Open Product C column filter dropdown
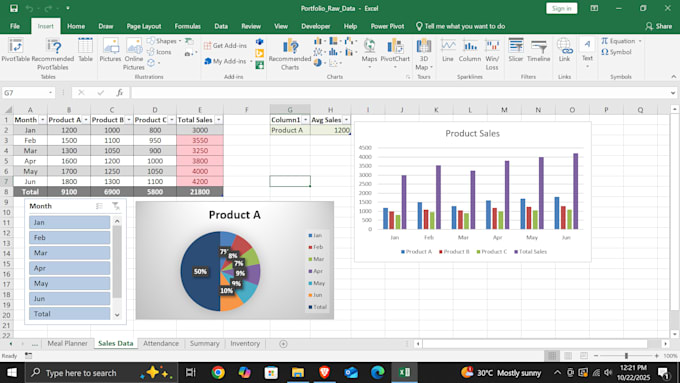 click(172, 120)
